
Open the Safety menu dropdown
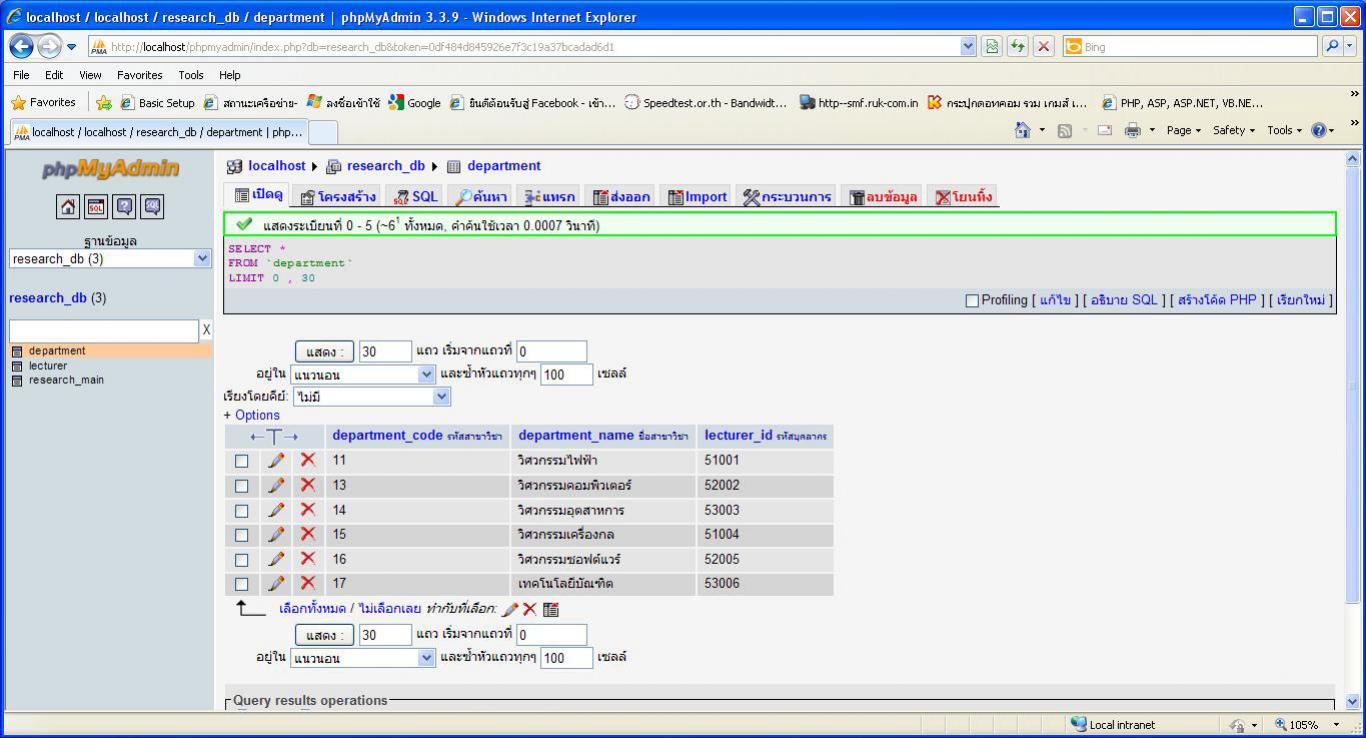click(1234, 130)
